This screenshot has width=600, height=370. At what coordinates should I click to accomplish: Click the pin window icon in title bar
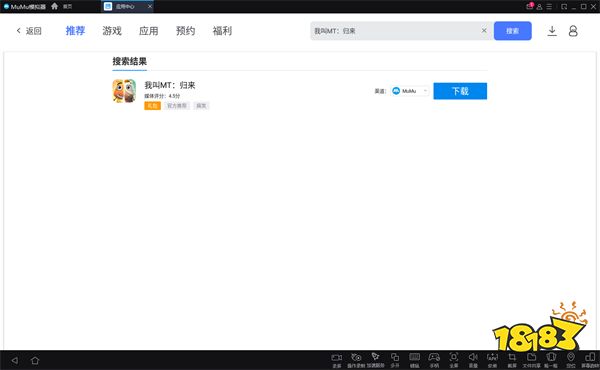click(564, 7)
